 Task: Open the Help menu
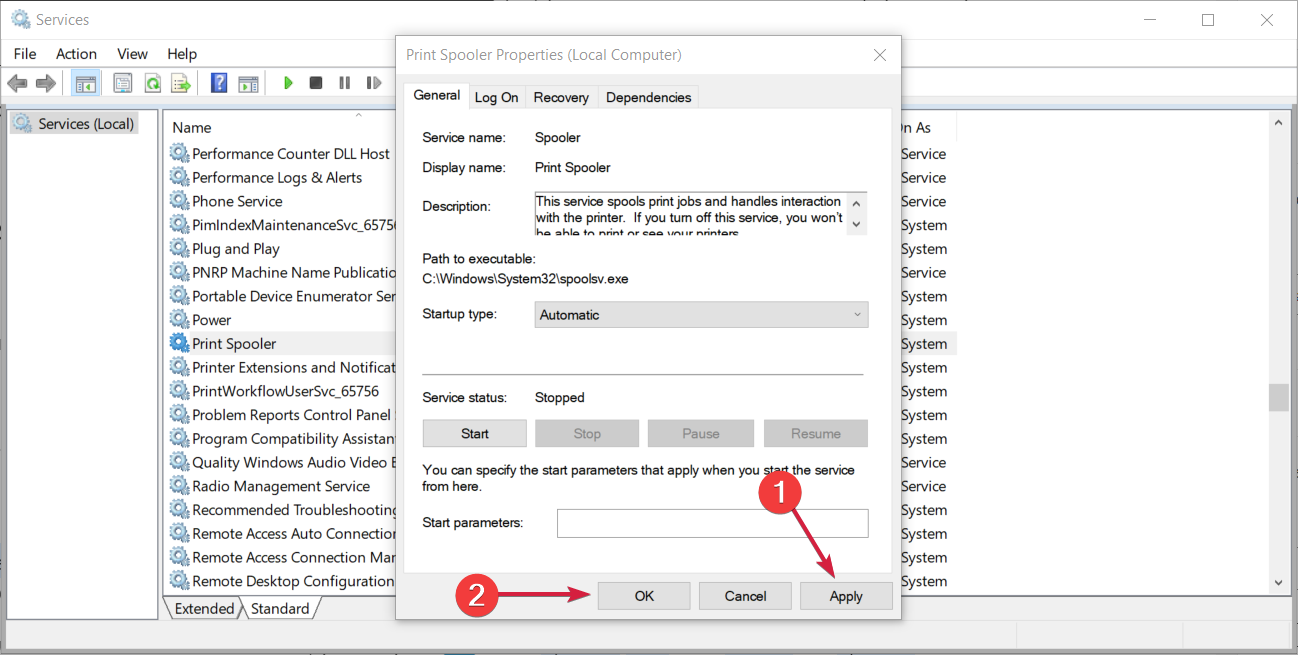click(182, 54)
